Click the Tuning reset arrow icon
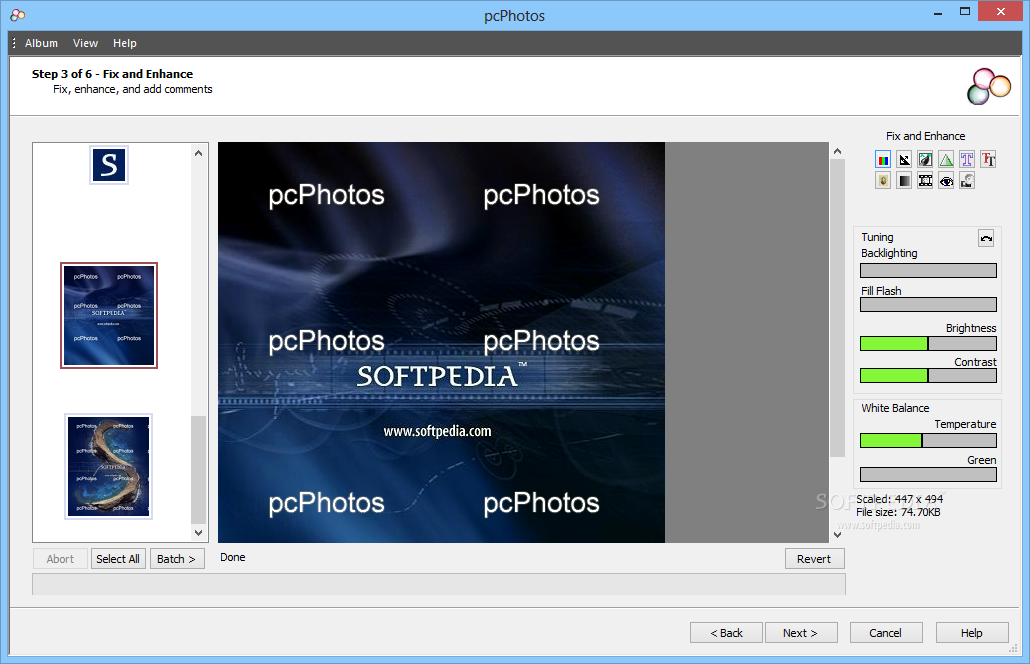The width and height of the screenshot is (1030, 664). point(986,238)
